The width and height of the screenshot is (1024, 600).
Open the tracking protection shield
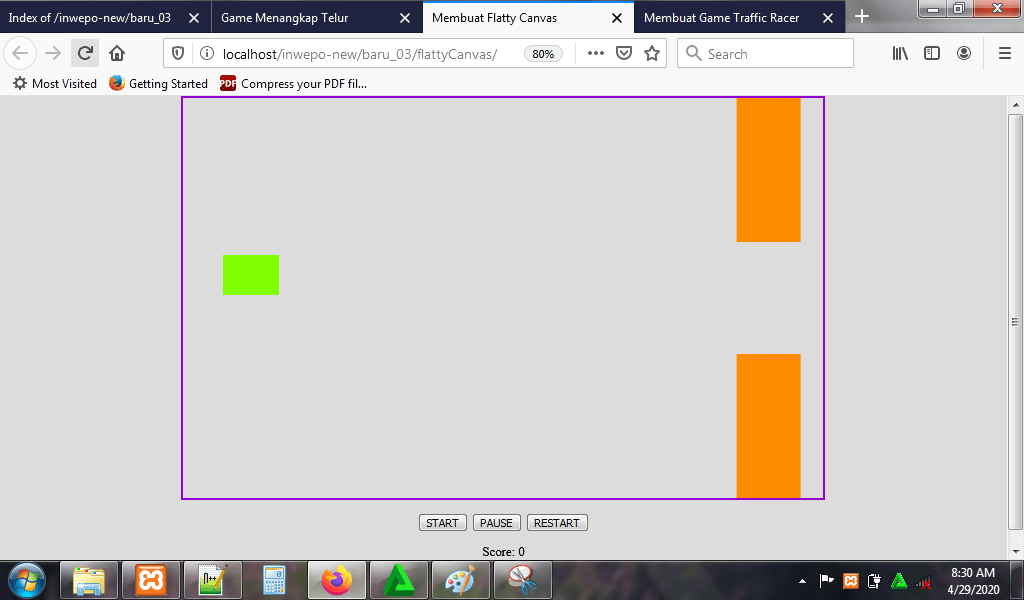(x=178, y=54)
